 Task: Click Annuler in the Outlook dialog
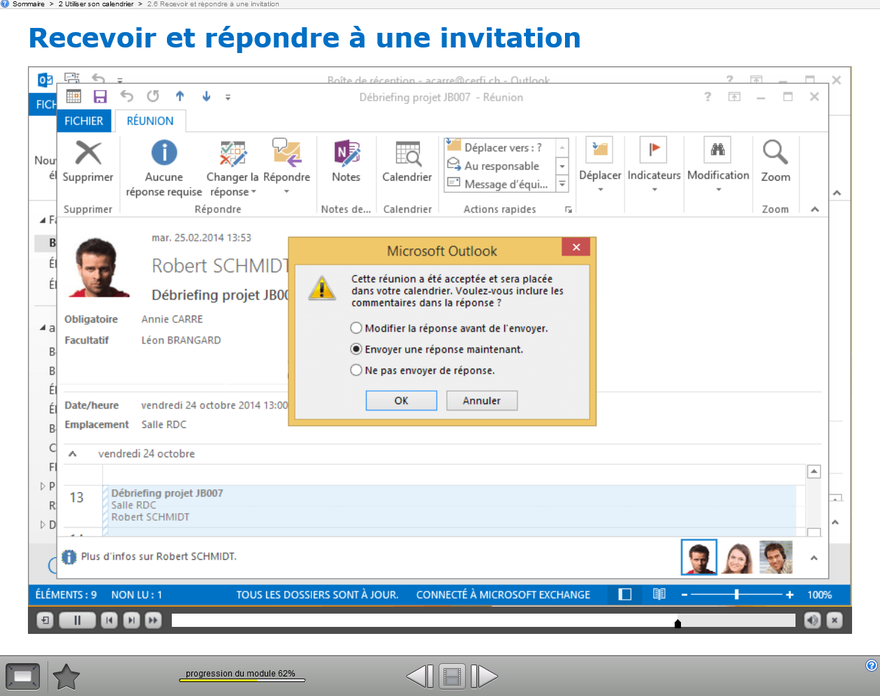click(481, 400)
